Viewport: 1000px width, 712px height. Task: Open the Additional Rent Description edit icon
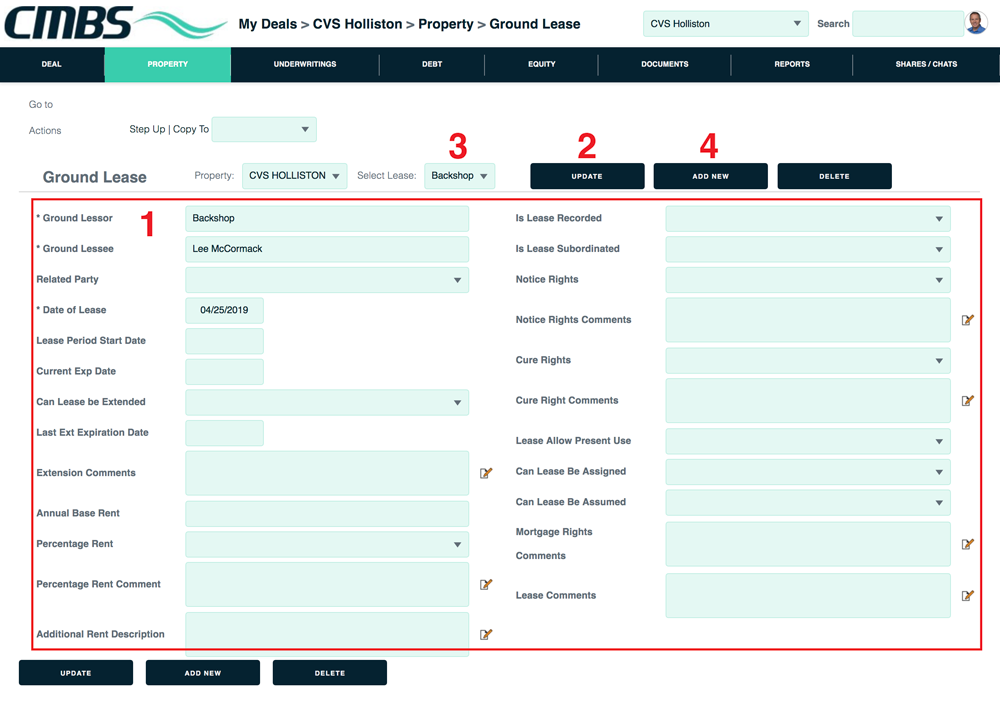(x=486, y=634)
